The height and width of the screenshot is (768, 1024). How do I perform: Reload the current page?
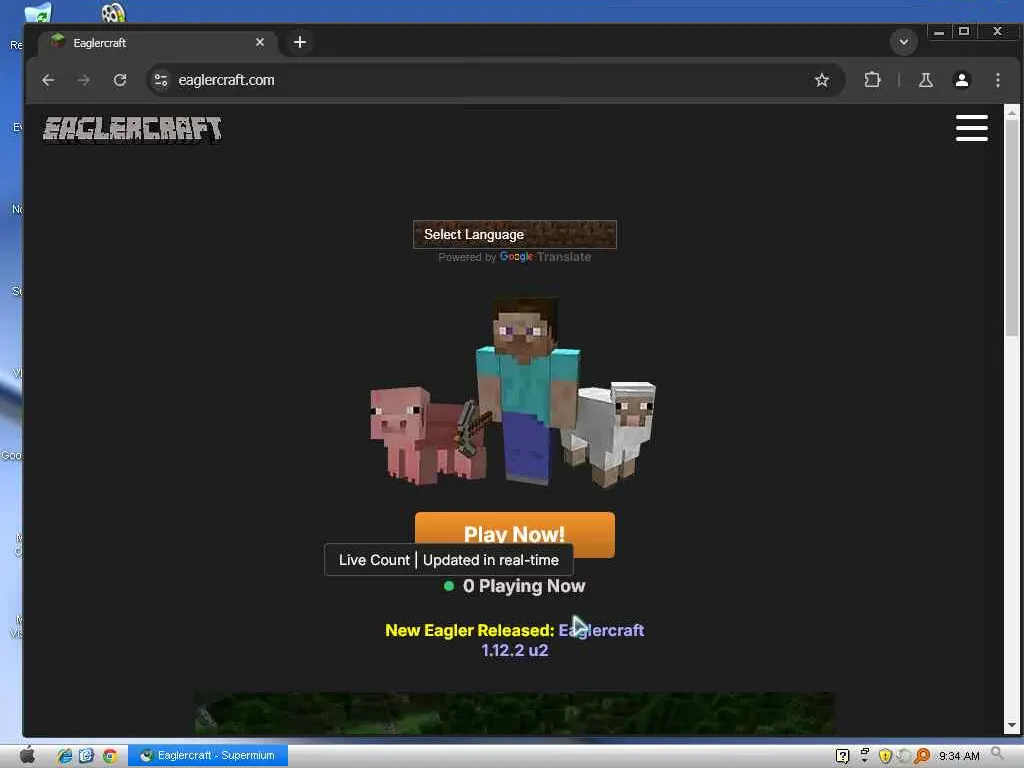[120, 80]
